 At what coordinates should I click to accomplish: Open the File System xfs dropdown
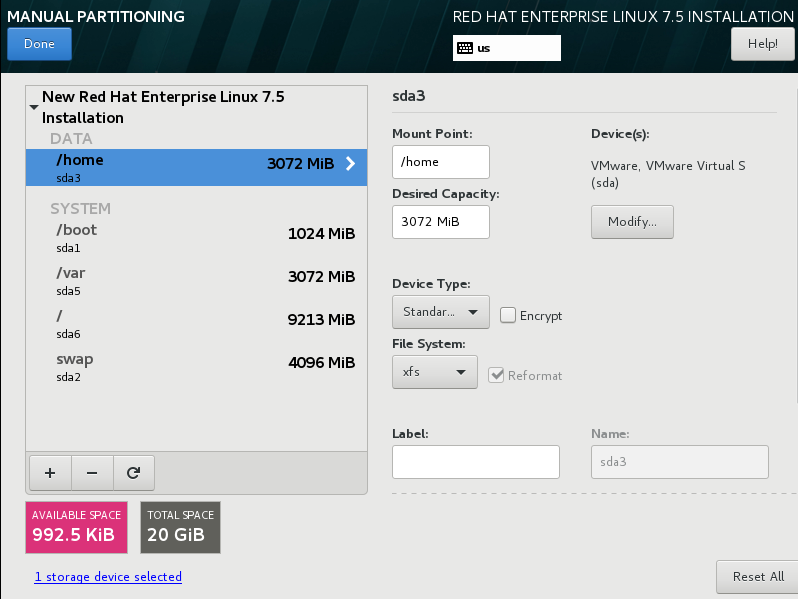(435, 372)
